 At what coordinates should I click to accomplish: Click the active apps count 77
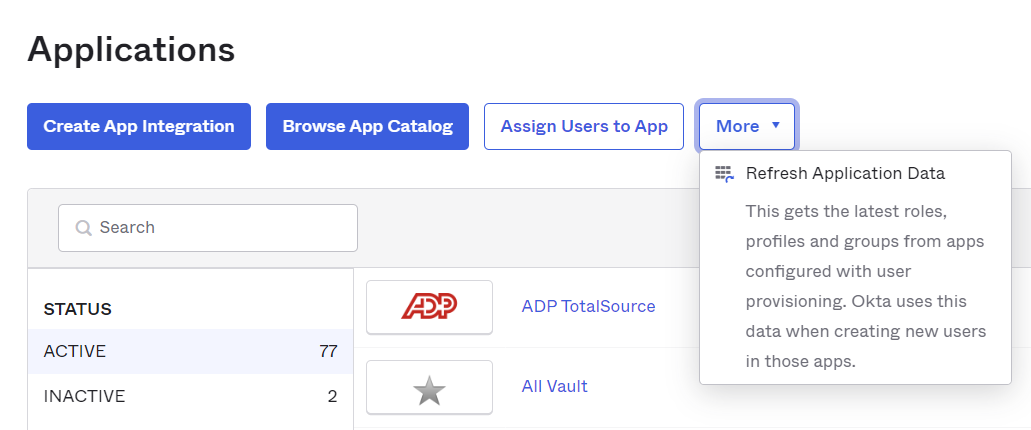(x=327, y=352)
